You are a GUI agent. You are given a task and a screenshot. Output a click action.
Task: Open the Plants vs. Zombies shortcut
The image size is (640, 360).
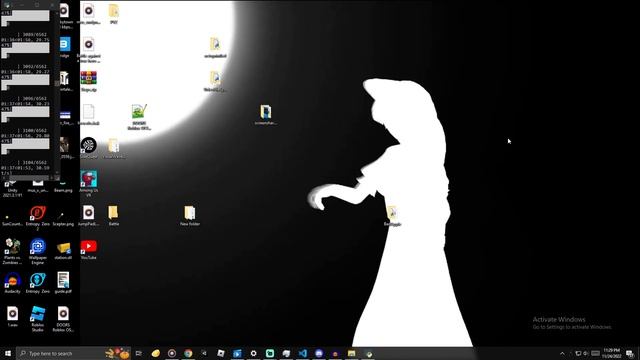click(x=12, y=251)
